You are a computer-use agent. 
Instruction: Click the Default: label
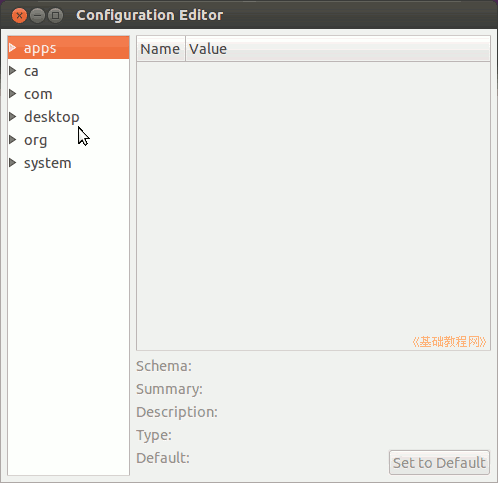pos(163,458)
